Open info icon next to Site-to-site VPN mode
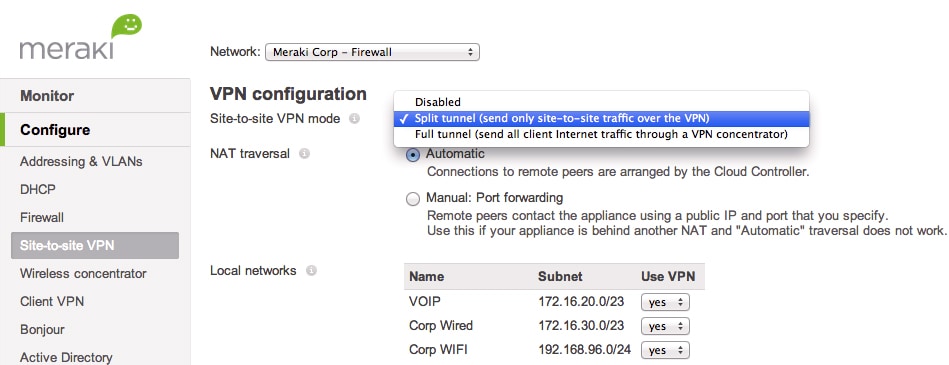Image resolution: width=949 pixels, height=365 pixels. point(355,119)
